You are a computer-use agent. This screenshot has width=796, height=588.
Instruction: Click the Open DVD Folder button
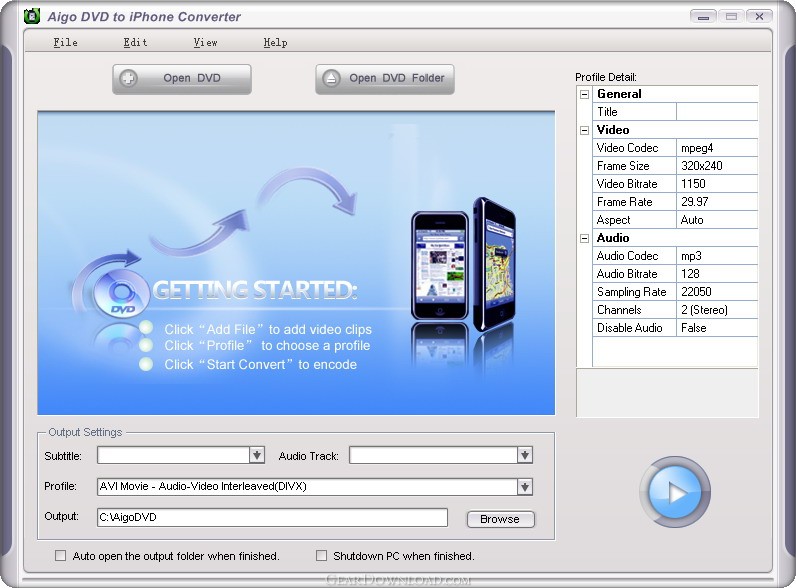click(x=385, y=79)
